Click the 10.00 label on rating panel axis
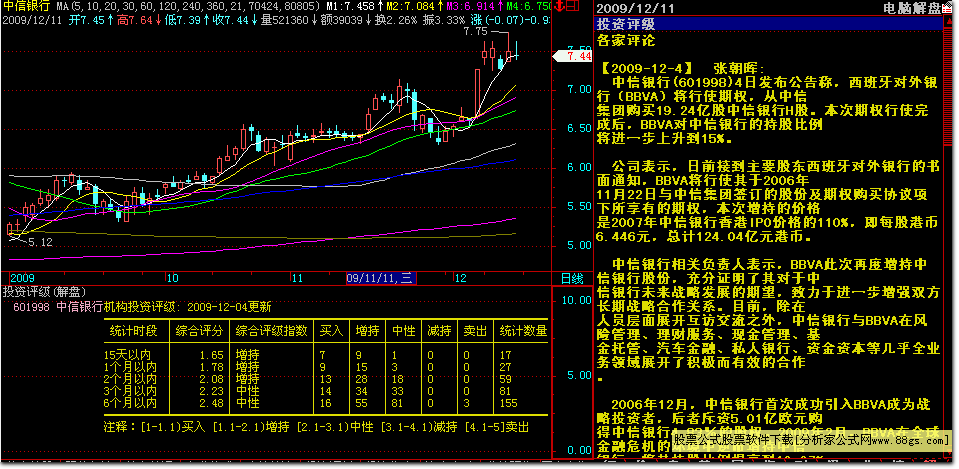 click(576, 300)
